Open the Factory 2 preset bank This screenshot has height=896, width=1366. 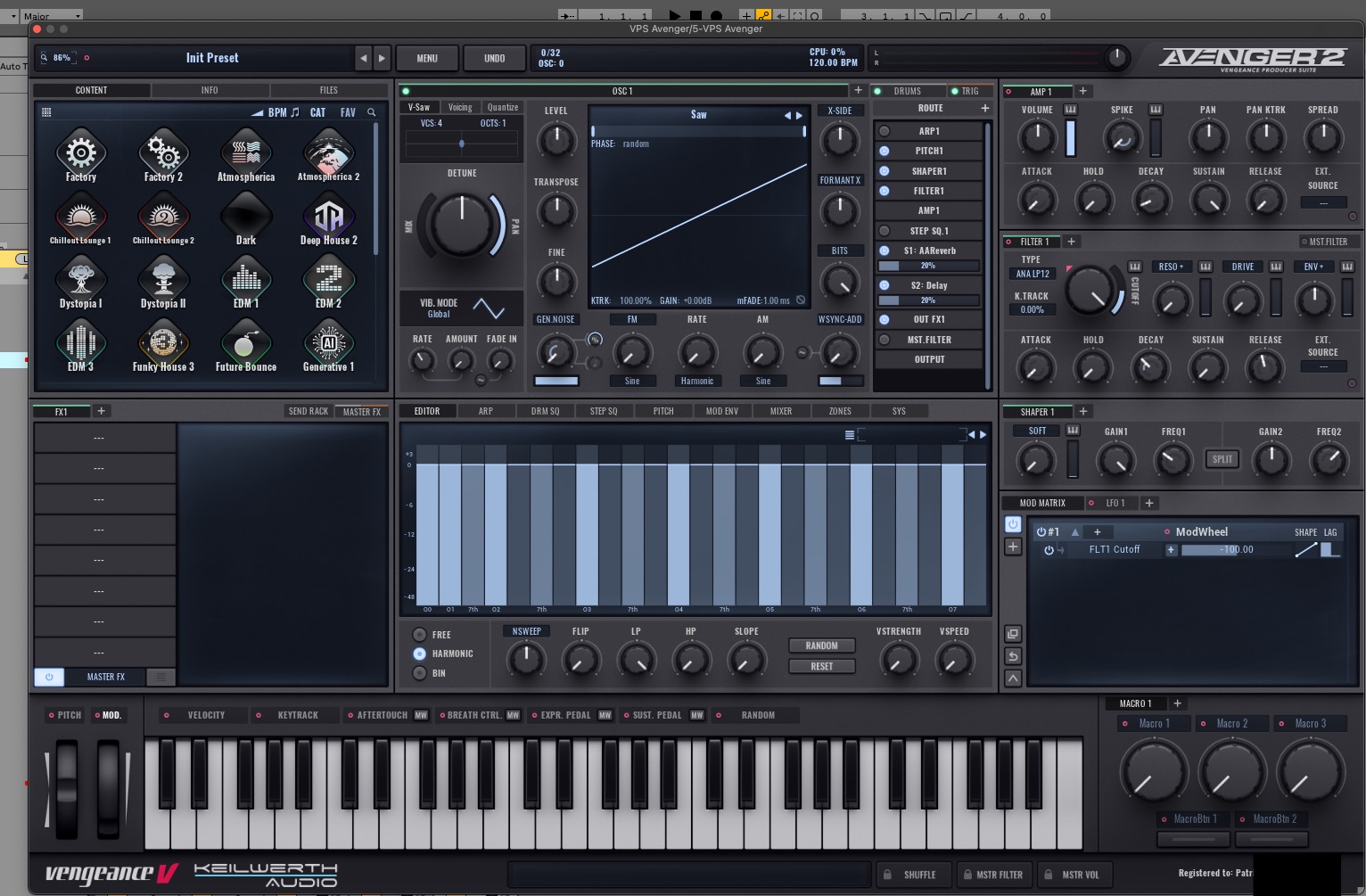coord(163,153)
